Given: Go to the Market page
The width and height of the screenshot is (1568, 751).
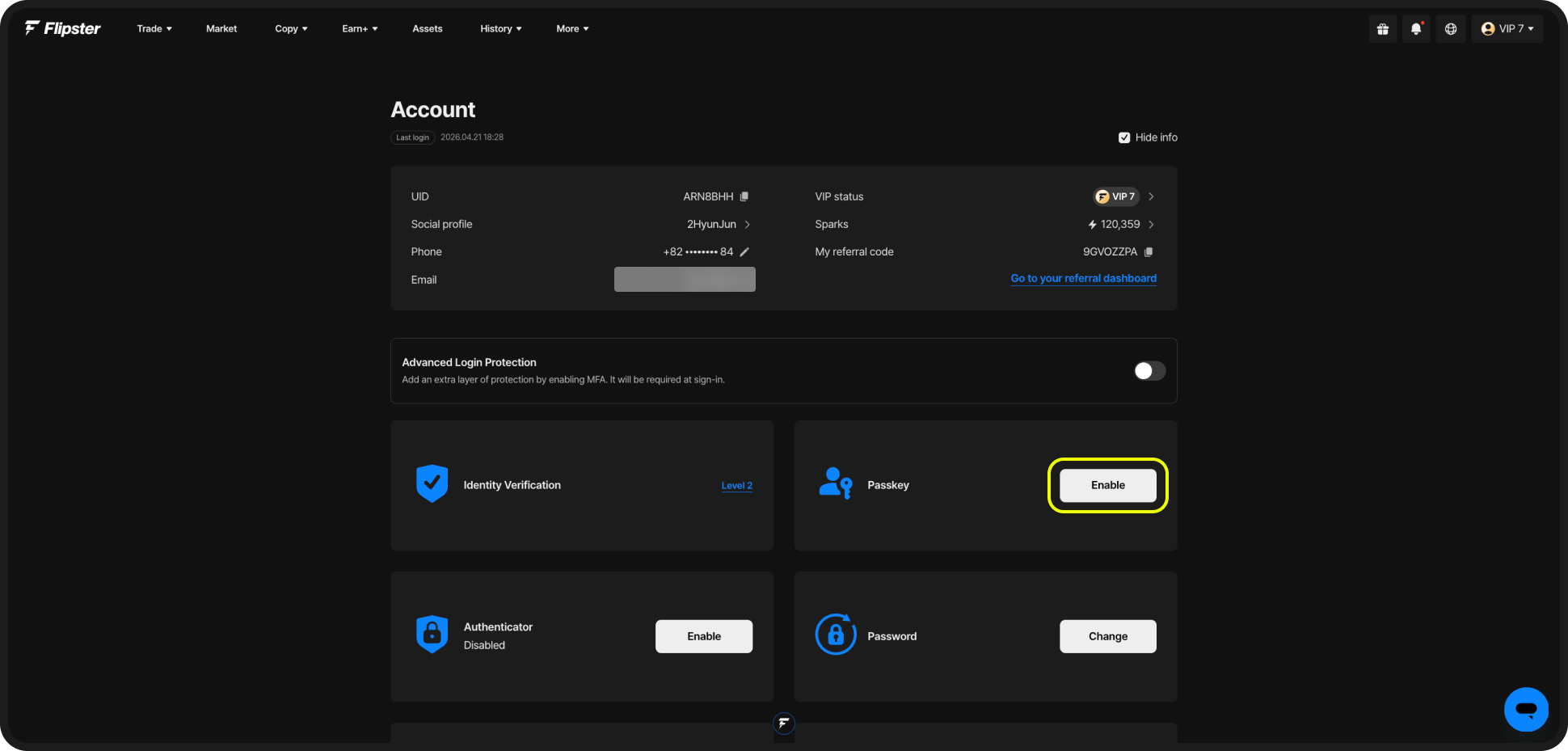Looking at the screenshot, I should pos(221,28).
